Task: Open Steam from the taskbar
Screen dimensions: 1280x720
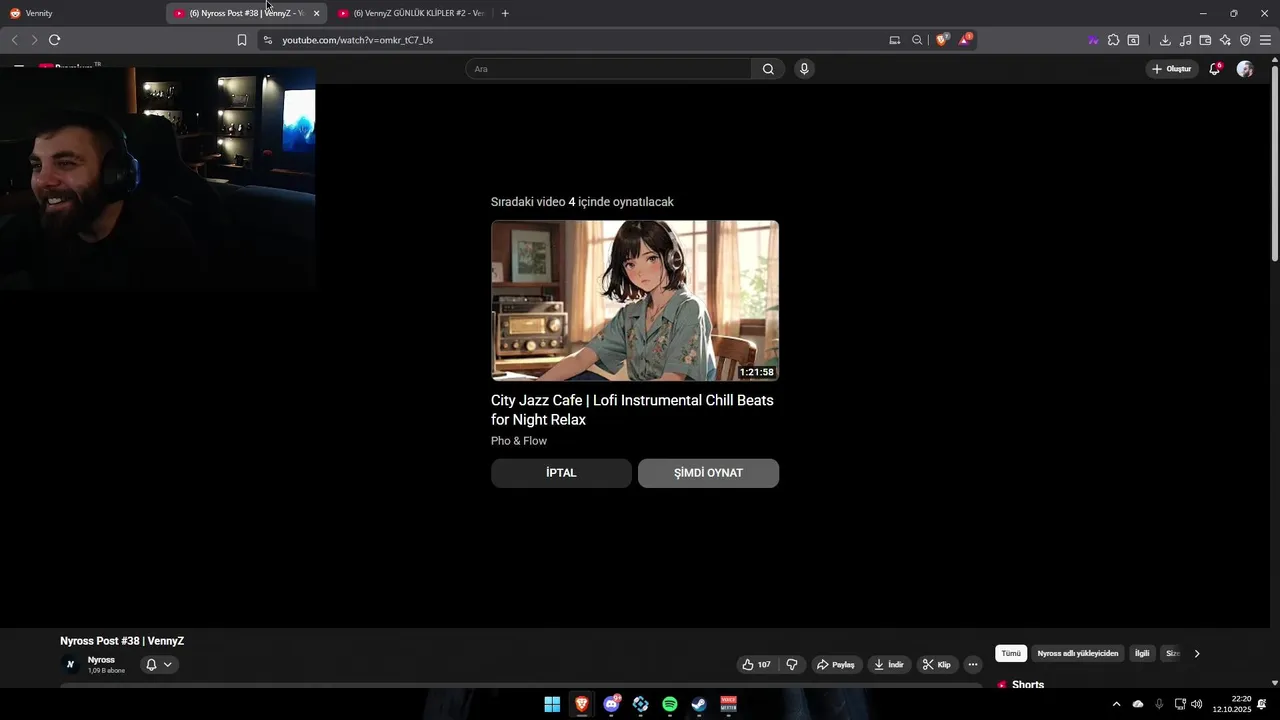Action: 699,704
